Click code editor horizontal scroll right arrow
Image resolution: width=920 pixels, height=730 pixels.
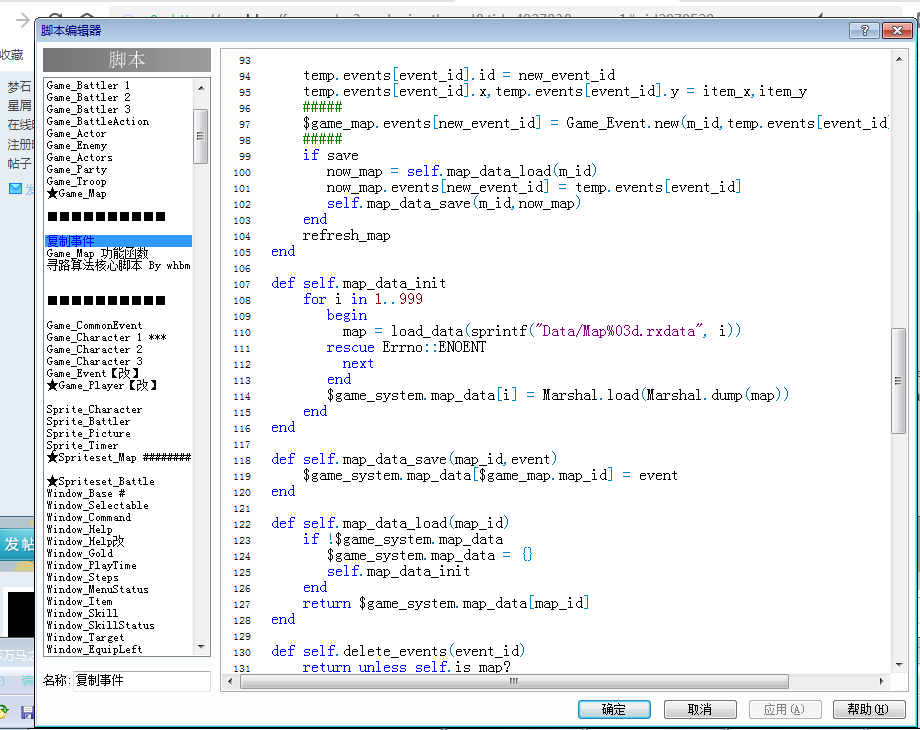pyautogui.click(x=881, y=681)
